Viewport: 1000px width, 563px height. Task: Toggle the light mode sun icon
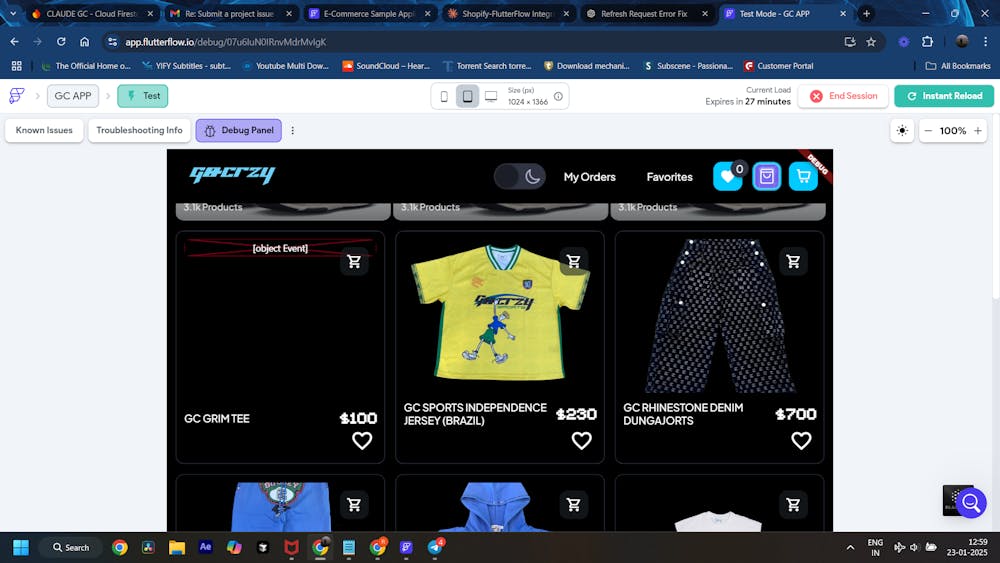(x=902, y=131)
